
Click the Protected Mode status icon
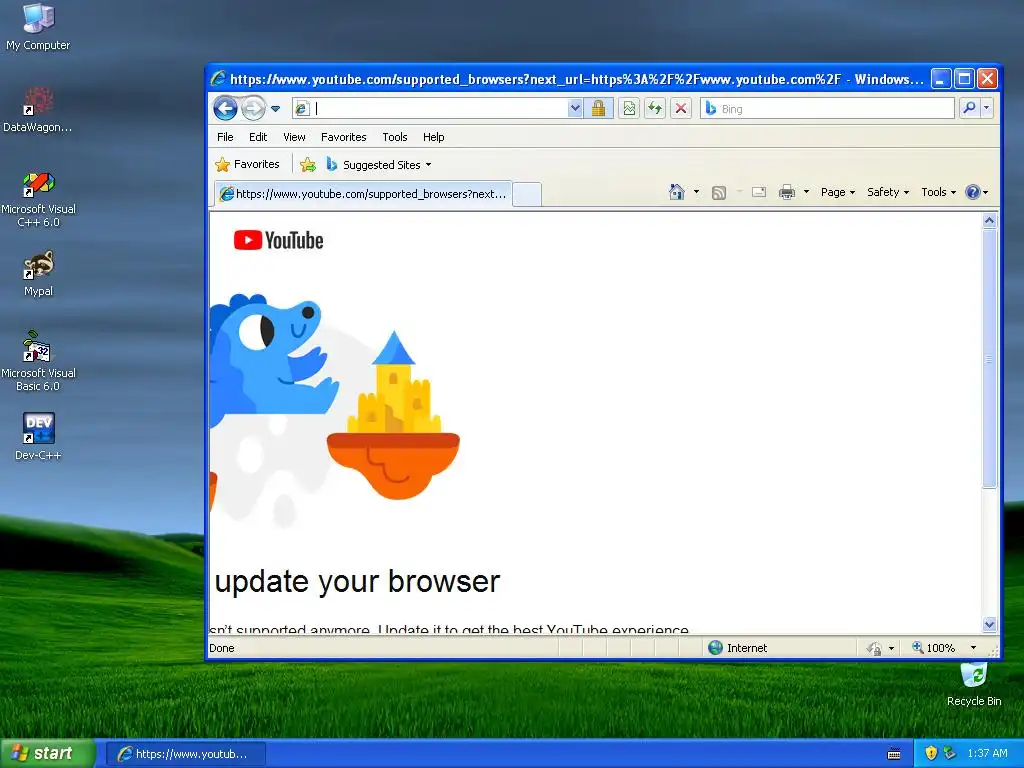click(875, 648)
